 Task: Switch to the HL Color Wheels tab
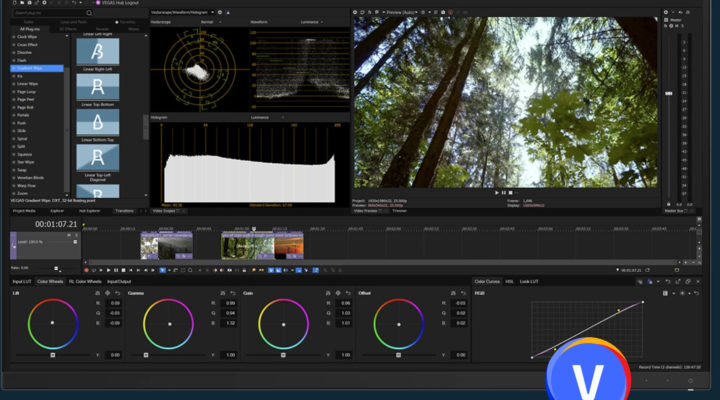[85, 282]
